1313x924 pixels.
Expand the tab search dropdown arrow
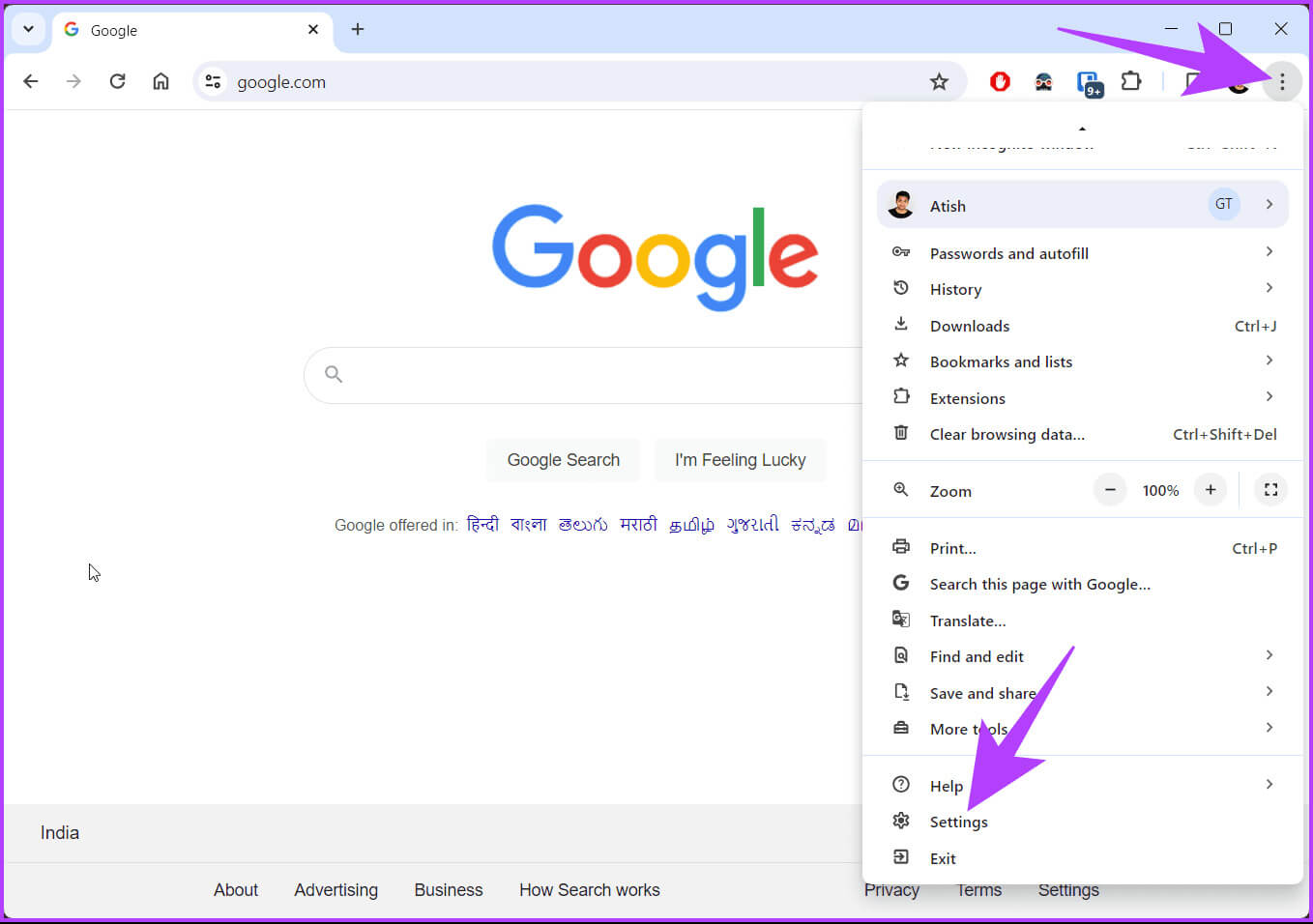28,29
